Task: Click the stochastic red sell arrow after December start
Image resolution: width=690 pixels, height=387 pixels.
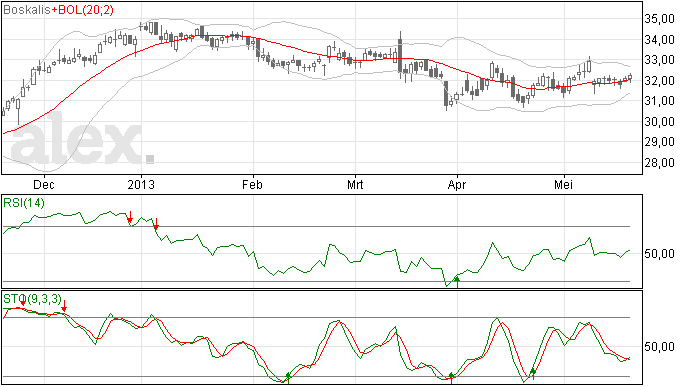Action: coord(64,306)
